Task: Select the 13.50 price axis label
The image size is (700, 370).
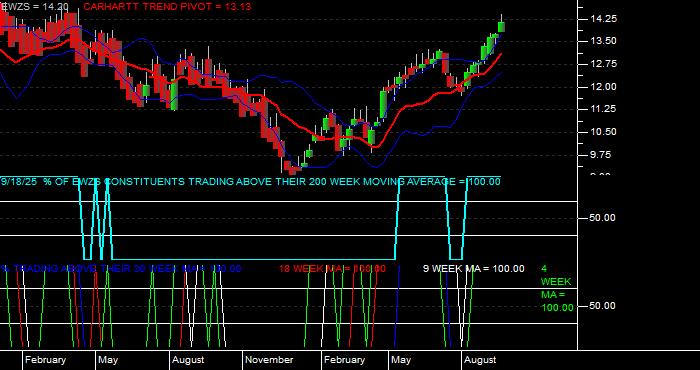Action: coord(603,41)
